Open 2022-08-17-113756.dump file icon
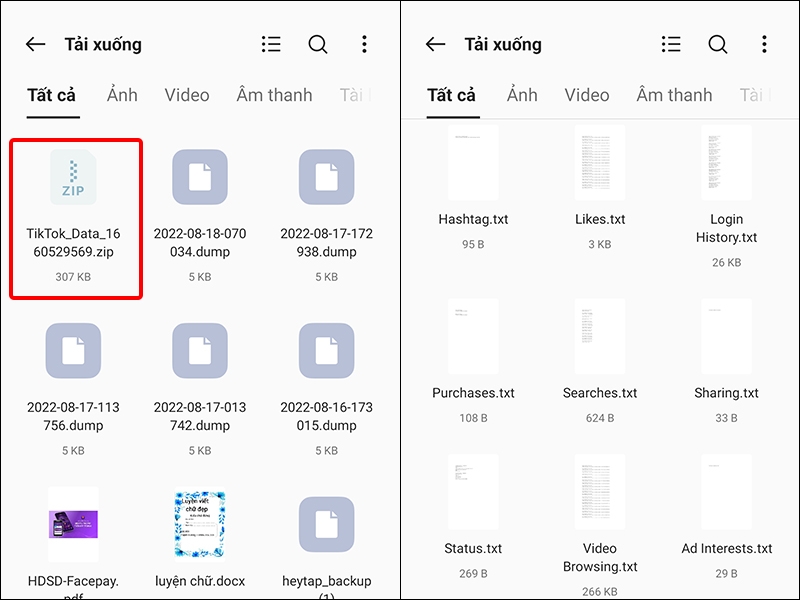This screenshot has width=800, height=600. [73, 351]
